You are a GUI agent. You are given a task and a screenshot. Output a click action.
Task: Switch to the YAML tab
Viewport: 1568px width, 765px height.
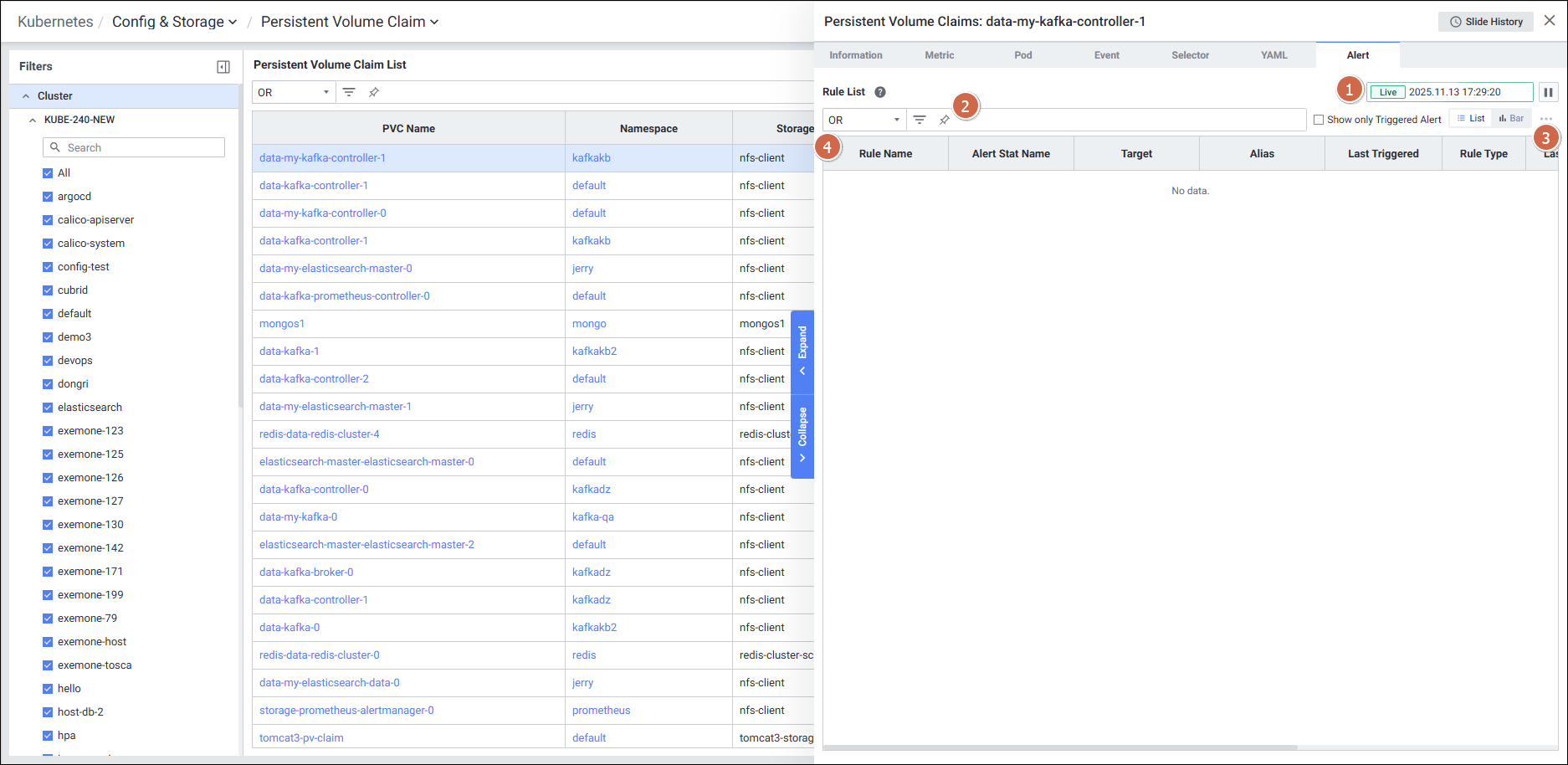coord(1273,55)
